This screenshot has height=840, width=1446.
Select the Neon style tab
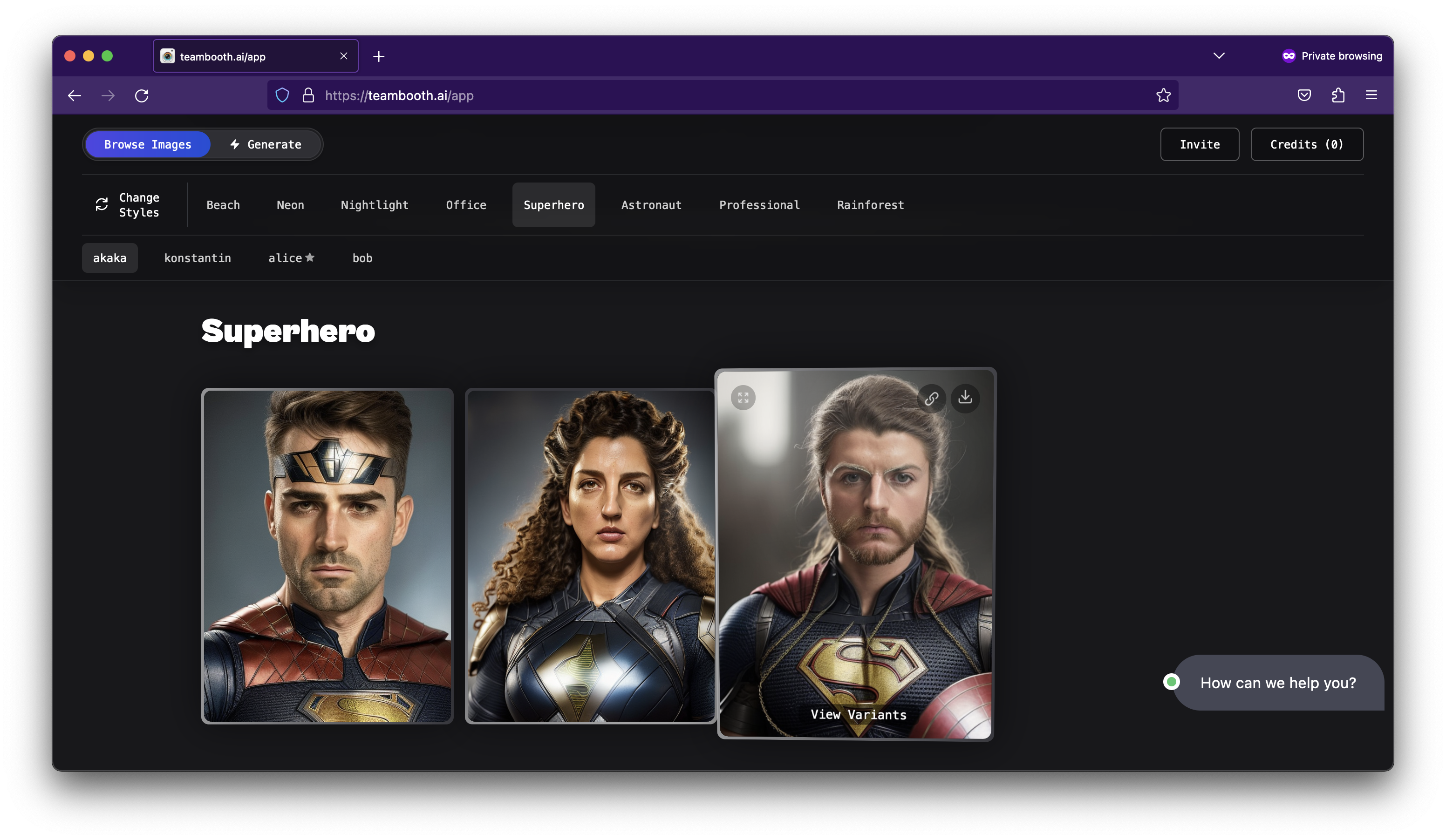(x=290, y=205)
